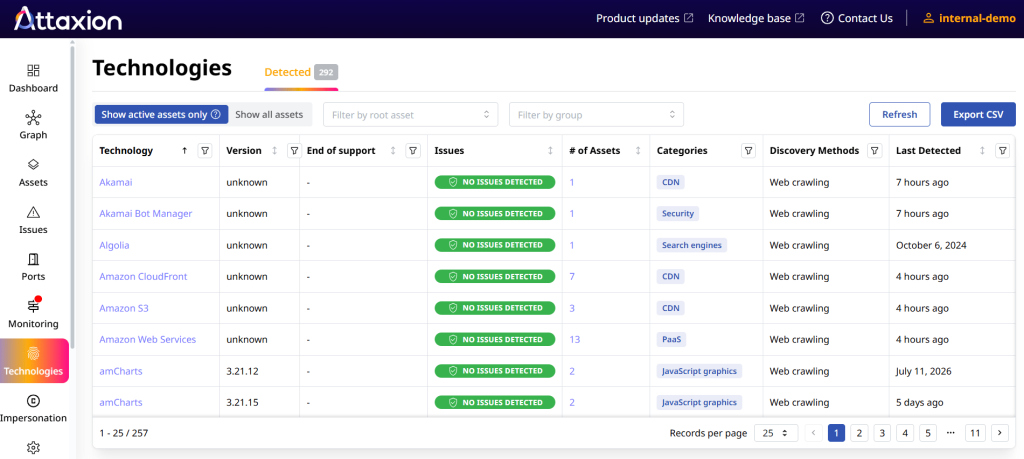
Task: Sort by Last Detected arrows
Action: (982, 151)
